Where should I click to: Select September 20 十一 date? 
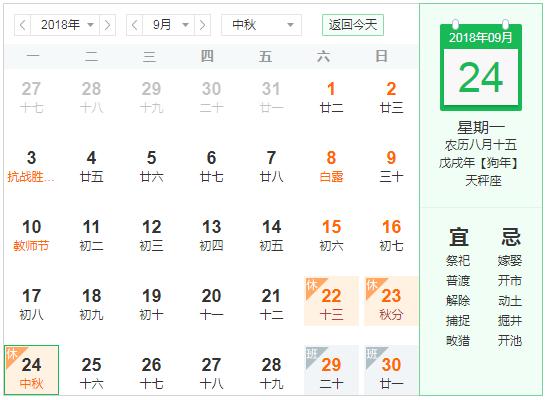211,305
